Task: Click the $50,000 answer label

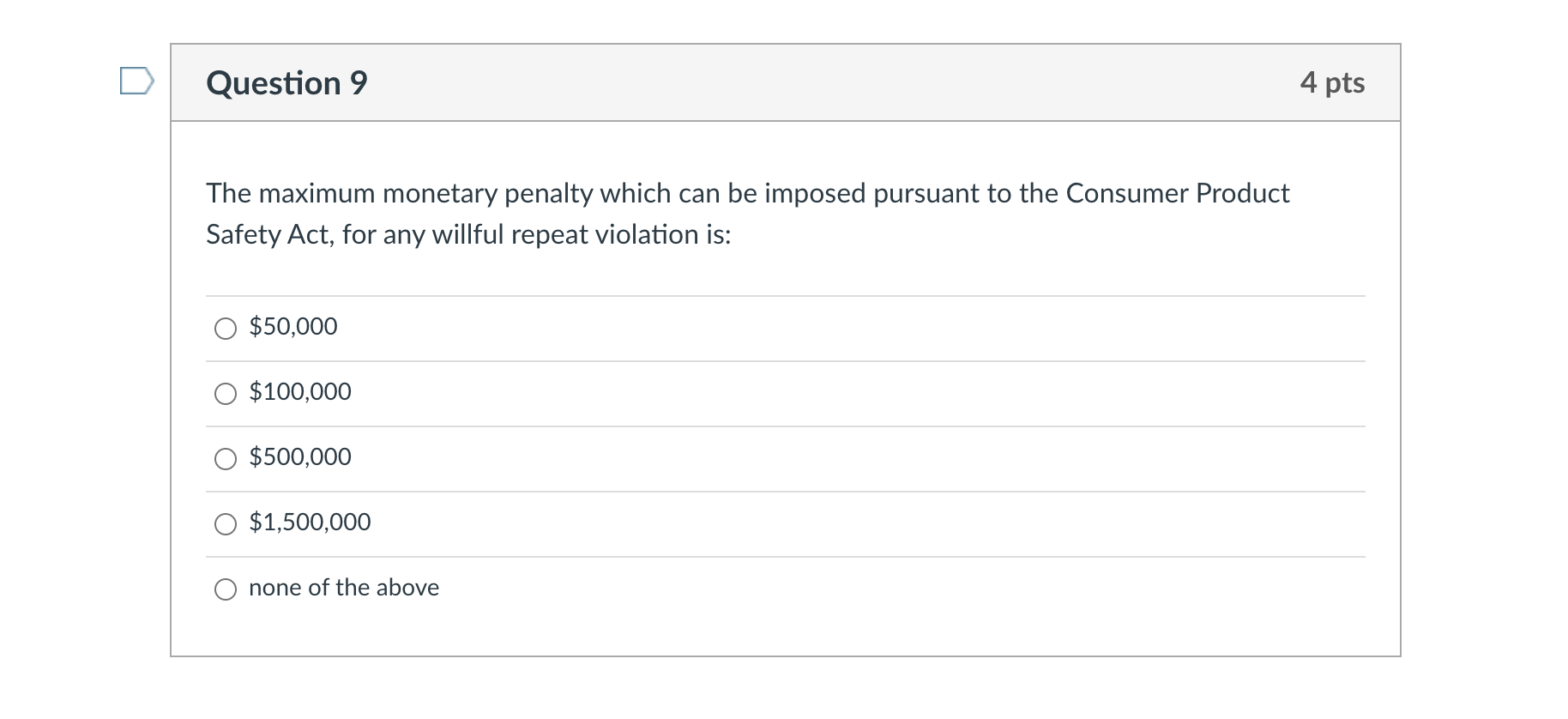Action: [x=292, y=326]
